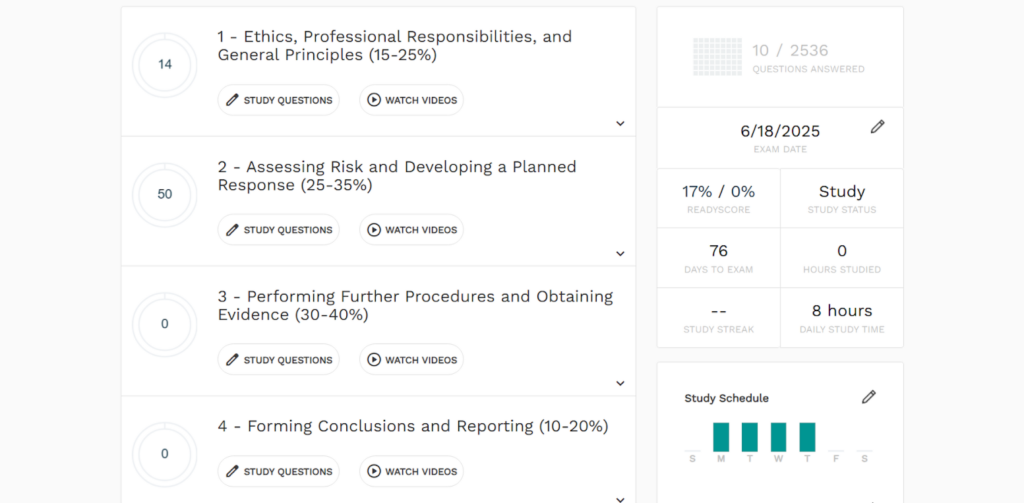This screenshot has width=1024, height=503.
Task: Click the pencil icon in Assessing Risk Study Questions
Action: coord(233,230)
